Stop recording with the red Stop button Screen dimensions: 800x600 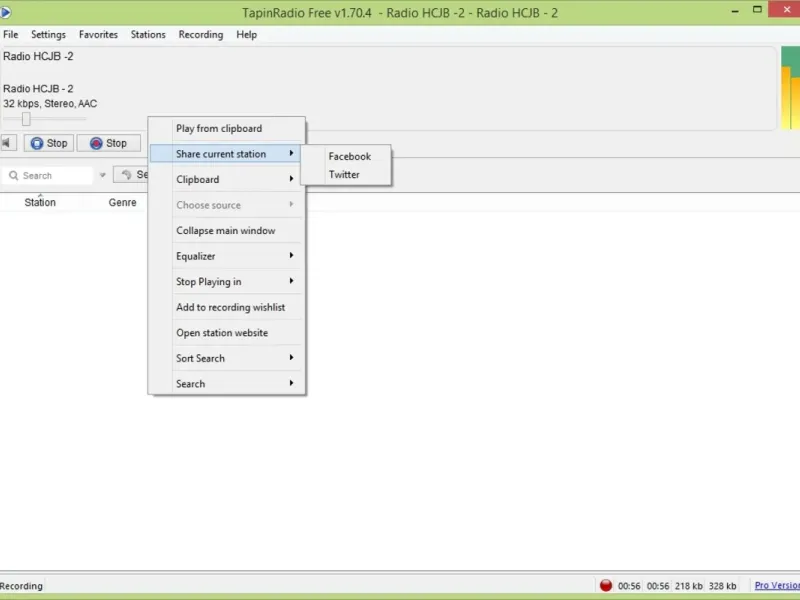point(108,143)
